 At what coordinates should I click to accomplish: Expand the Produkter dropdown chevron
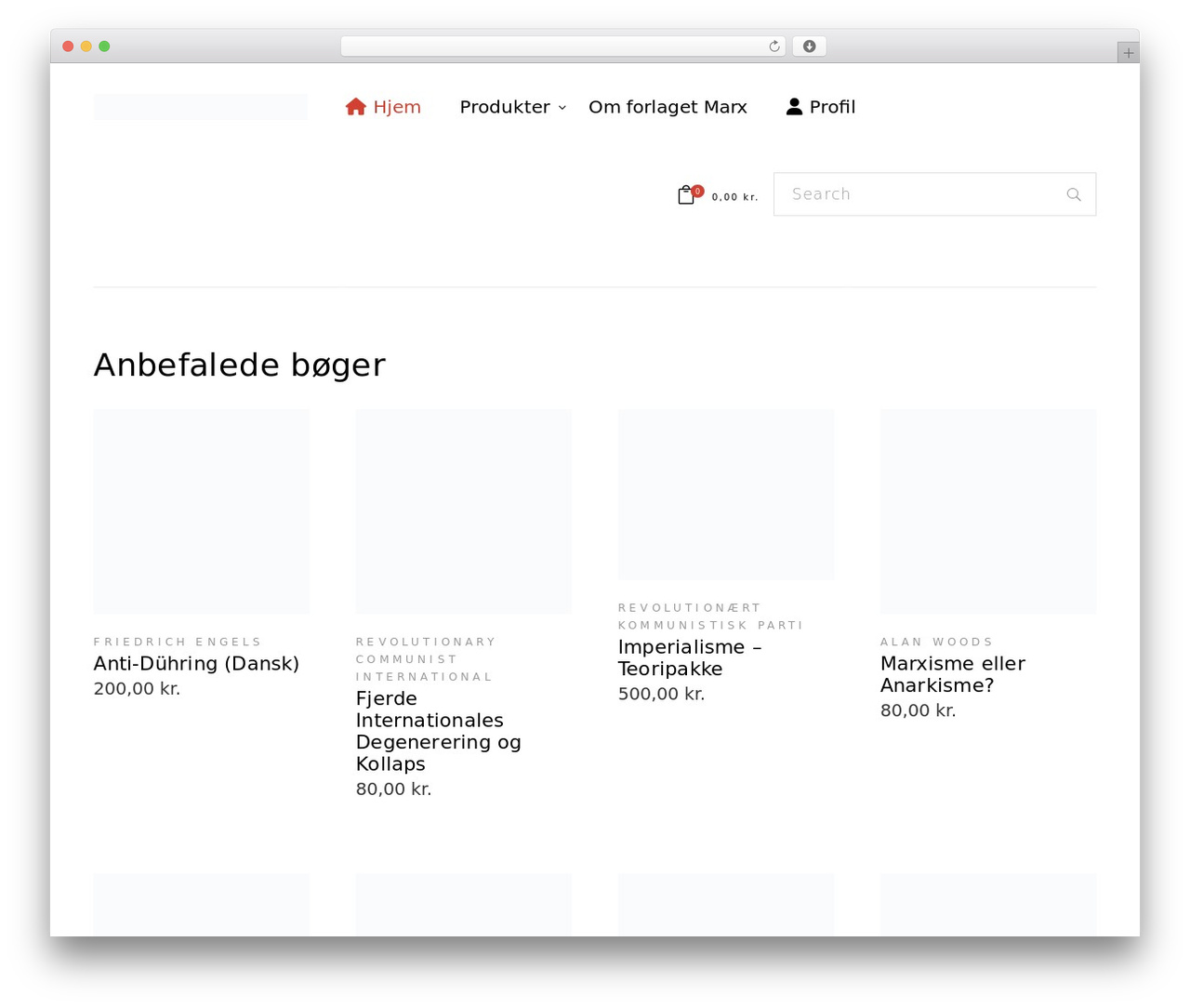562,108
